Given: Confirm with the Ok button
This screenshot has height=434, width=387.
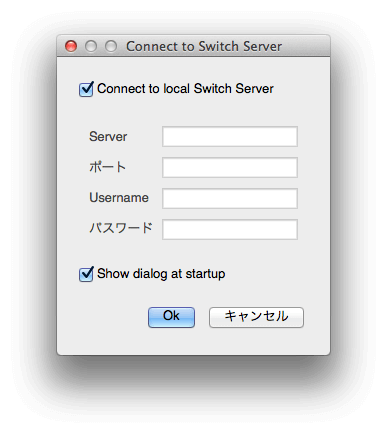Looking at the screenshot, I should coord(171,317).
